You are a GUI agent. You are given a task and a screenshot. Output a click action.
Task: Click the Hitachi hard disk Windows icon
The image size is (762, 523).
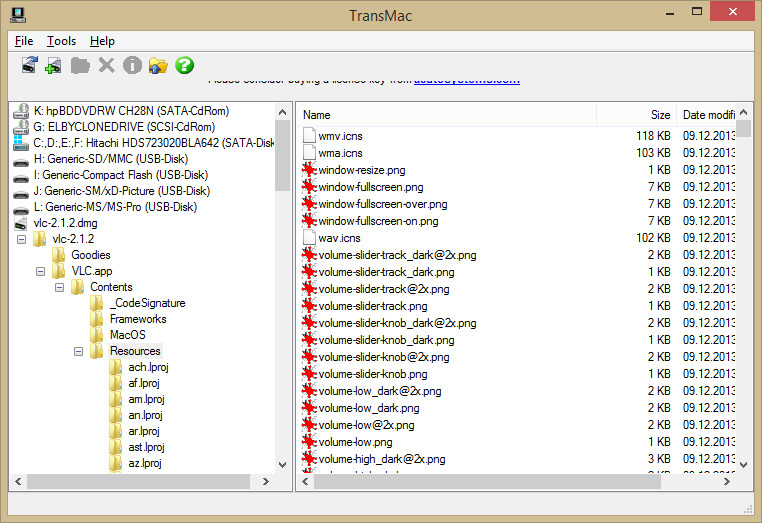tap(21, 143)
